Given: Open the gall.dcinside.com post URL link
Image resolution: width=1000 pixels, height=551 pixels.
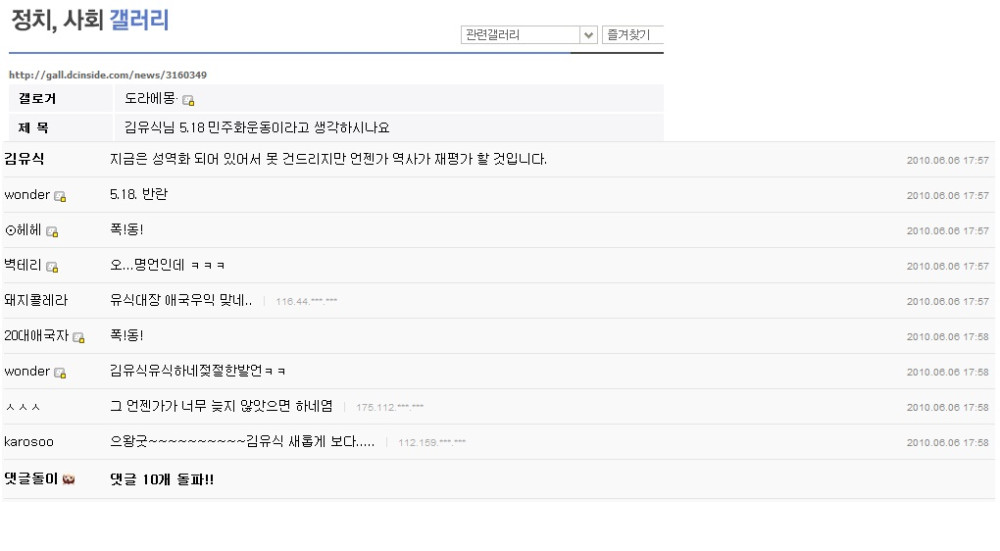Looking at the screenshot, I should [108, 75].
